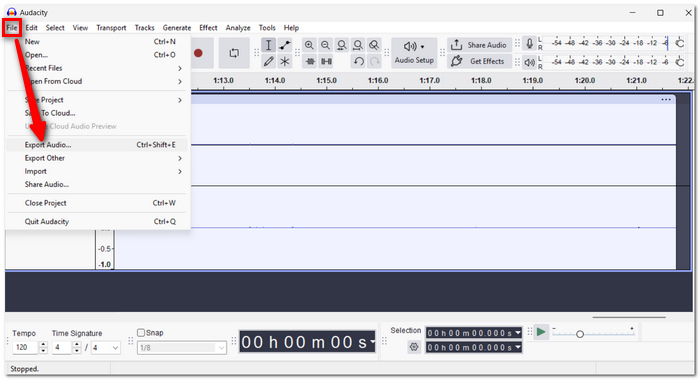This screenshot has height=380, width=700.
Task: Click the playback meter speaker icon
Action: [x=529, y=62]
